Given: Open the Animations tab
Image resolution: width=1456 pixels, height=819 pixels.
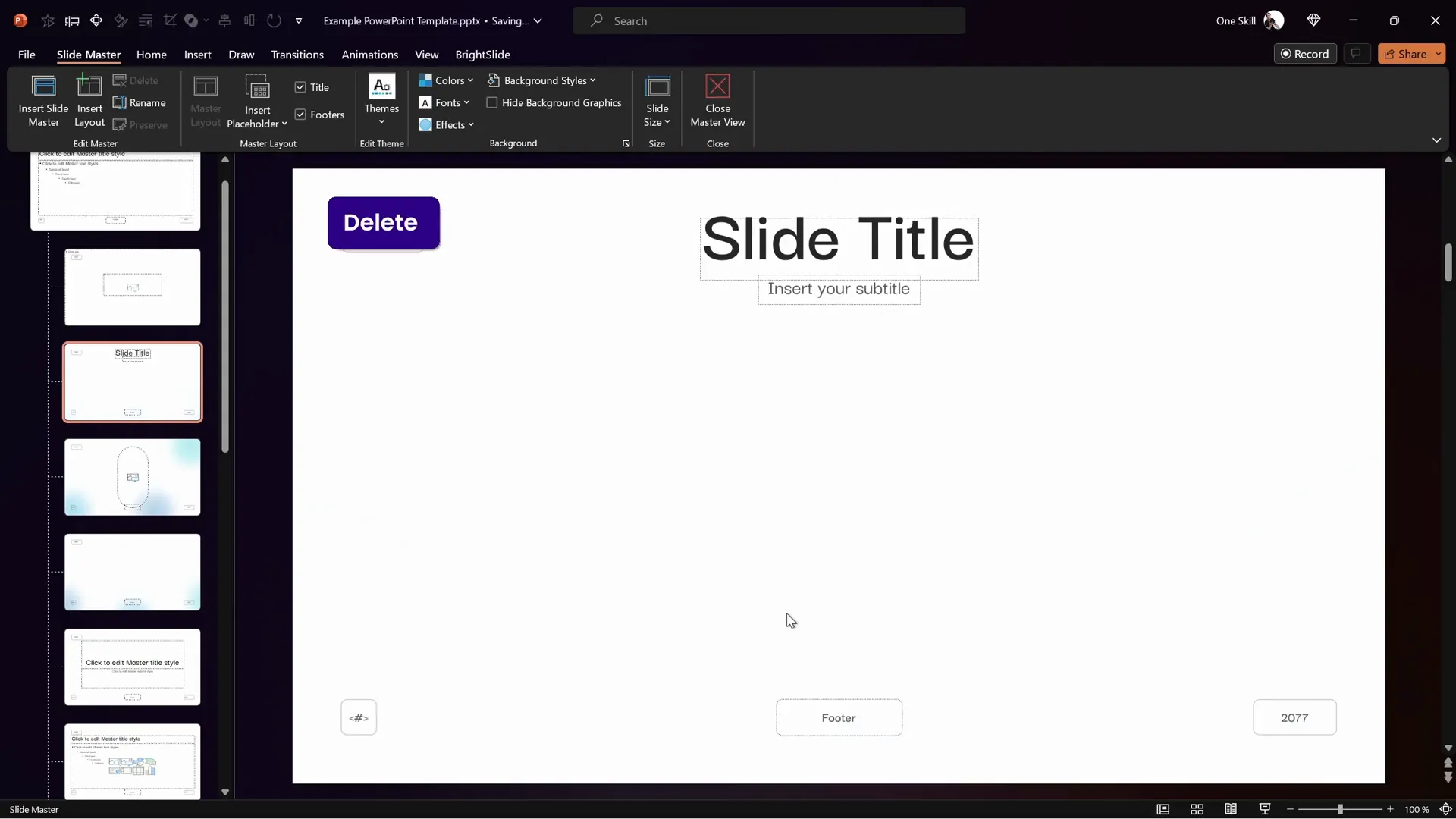Looking at the screenshot, I should click(369, 55).
